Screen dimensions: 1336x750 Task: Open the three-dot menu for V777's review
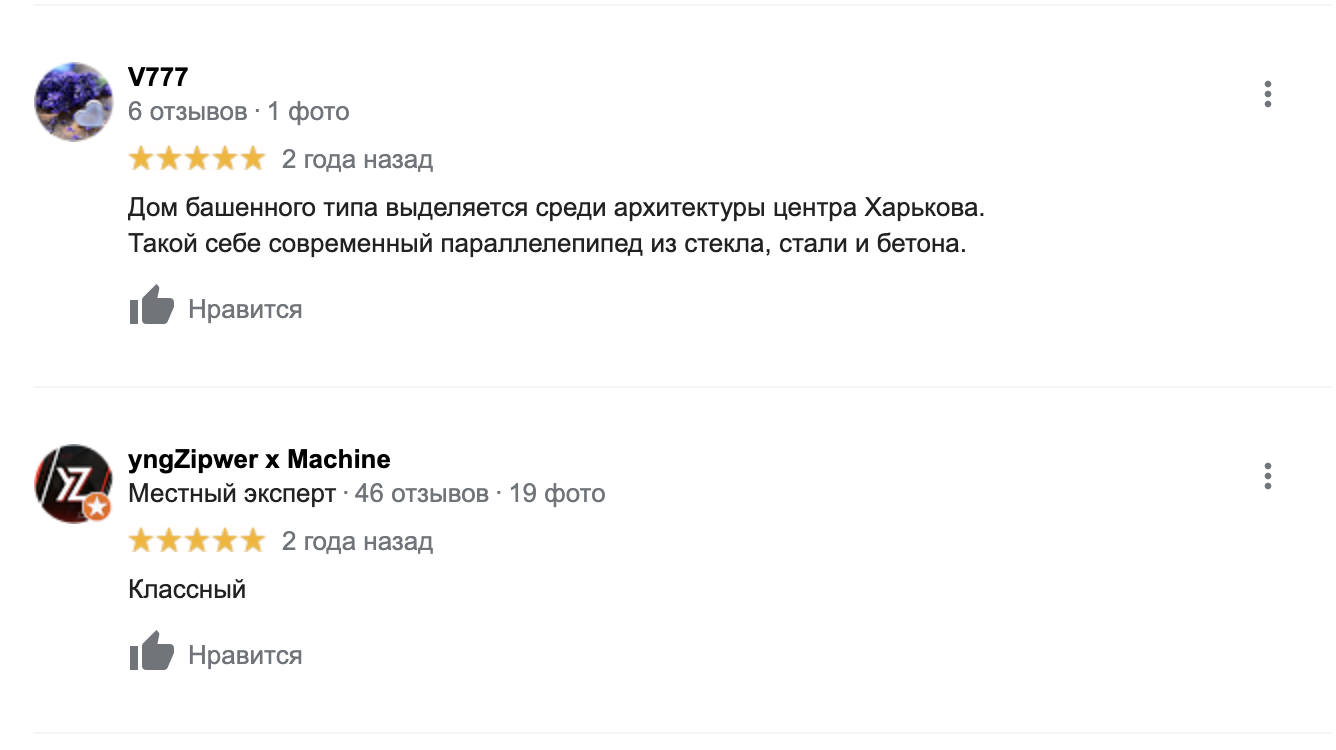[x=1267, y=95]
